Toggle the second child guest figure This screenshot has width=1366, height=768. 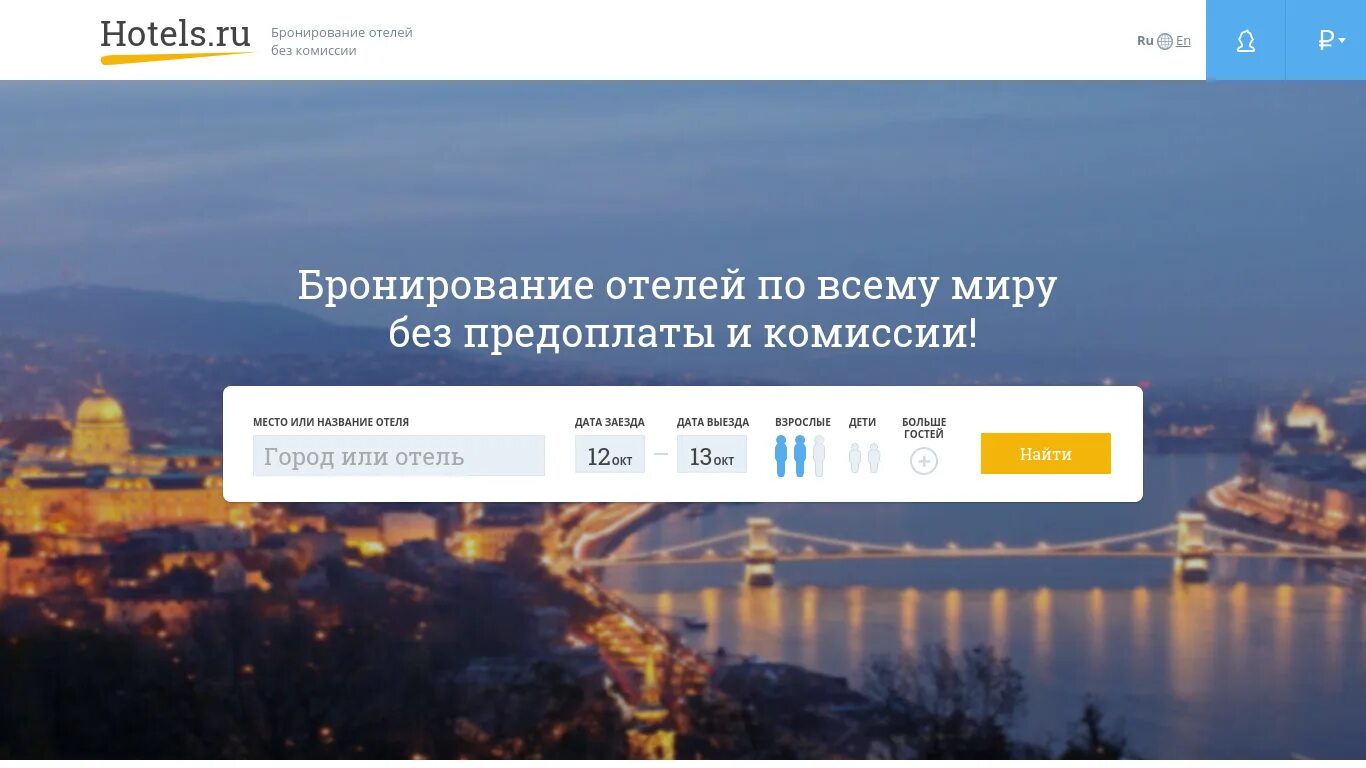pos(872,458)
